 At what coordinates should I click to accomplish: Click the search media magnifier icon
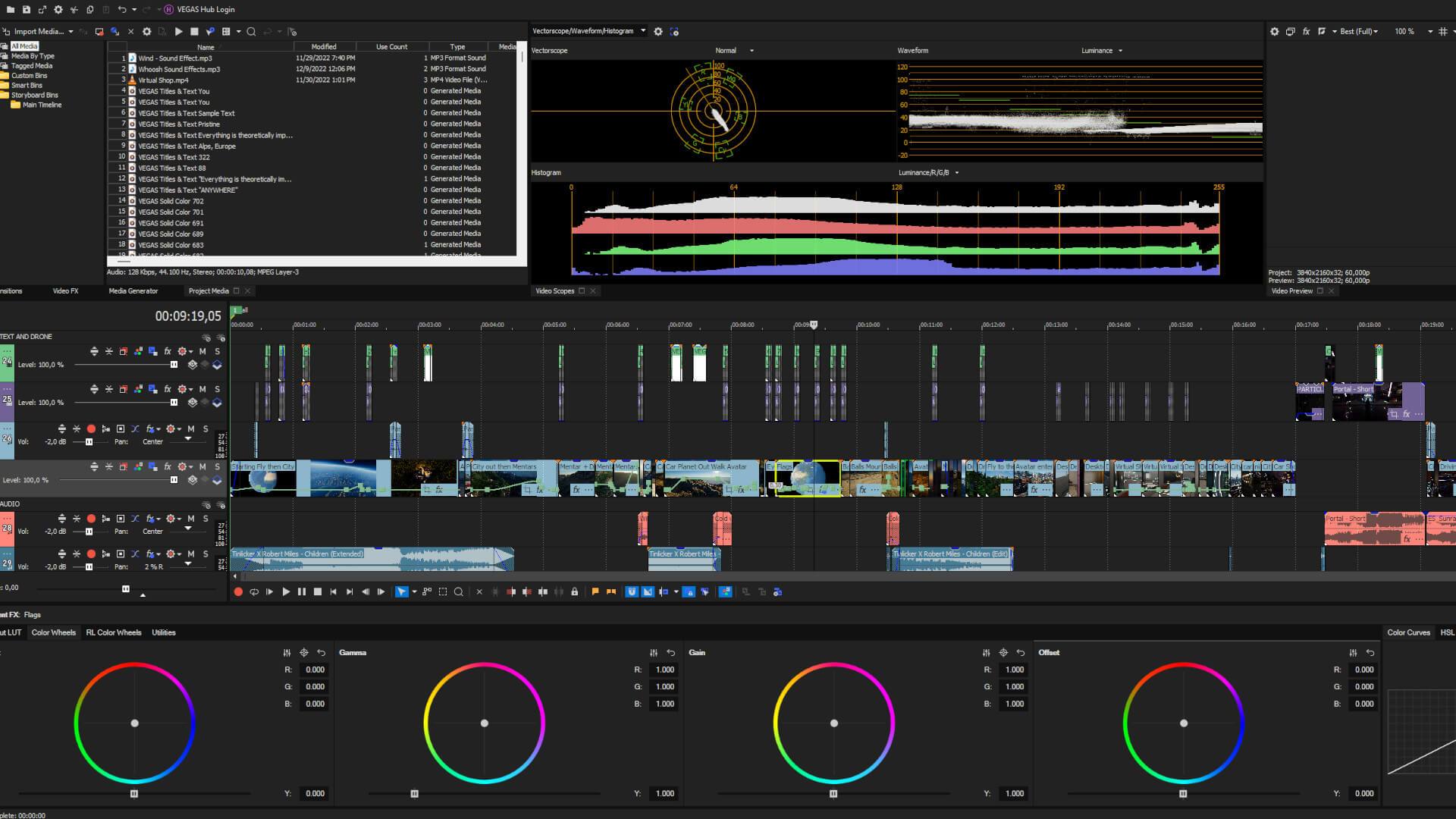click(251, 32)
